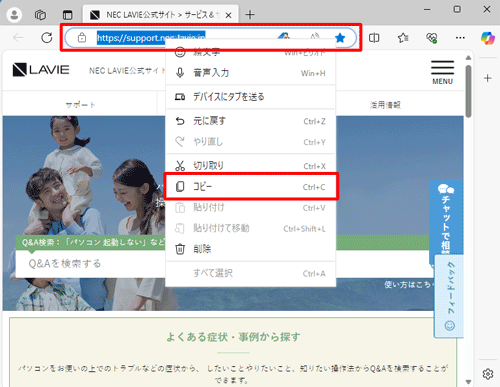500x387 pixels.
Task: Refresh the page
Action: click(47, 38)
